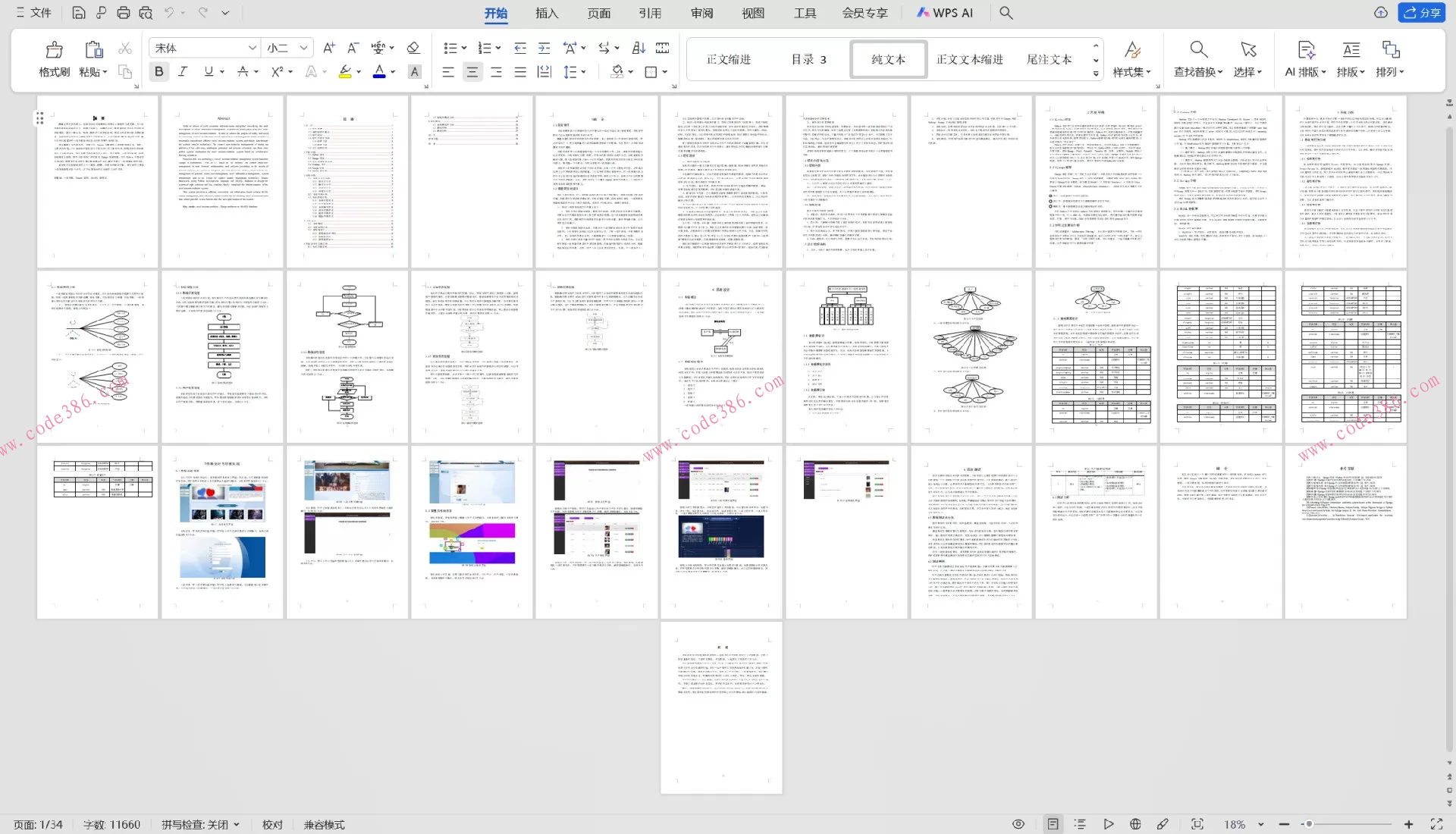Screen dimensions: 1456x834
Task: Toggle italic formatting
Action: 183,71
